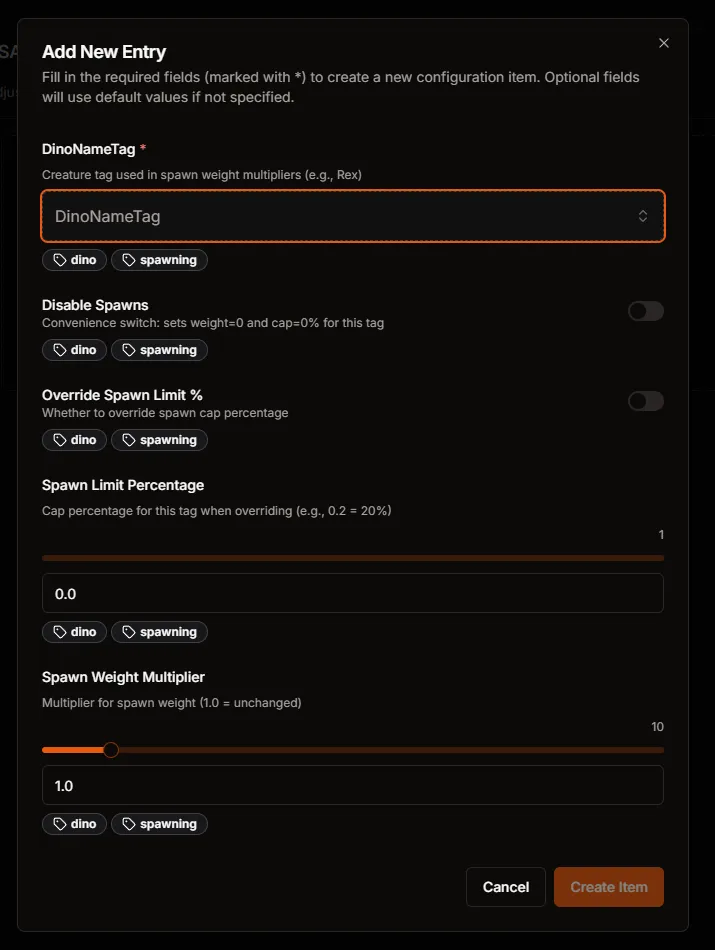Click the dino tag under Override Spawn Limit
The image size is (715, 950).
click(x=74, y=440)
